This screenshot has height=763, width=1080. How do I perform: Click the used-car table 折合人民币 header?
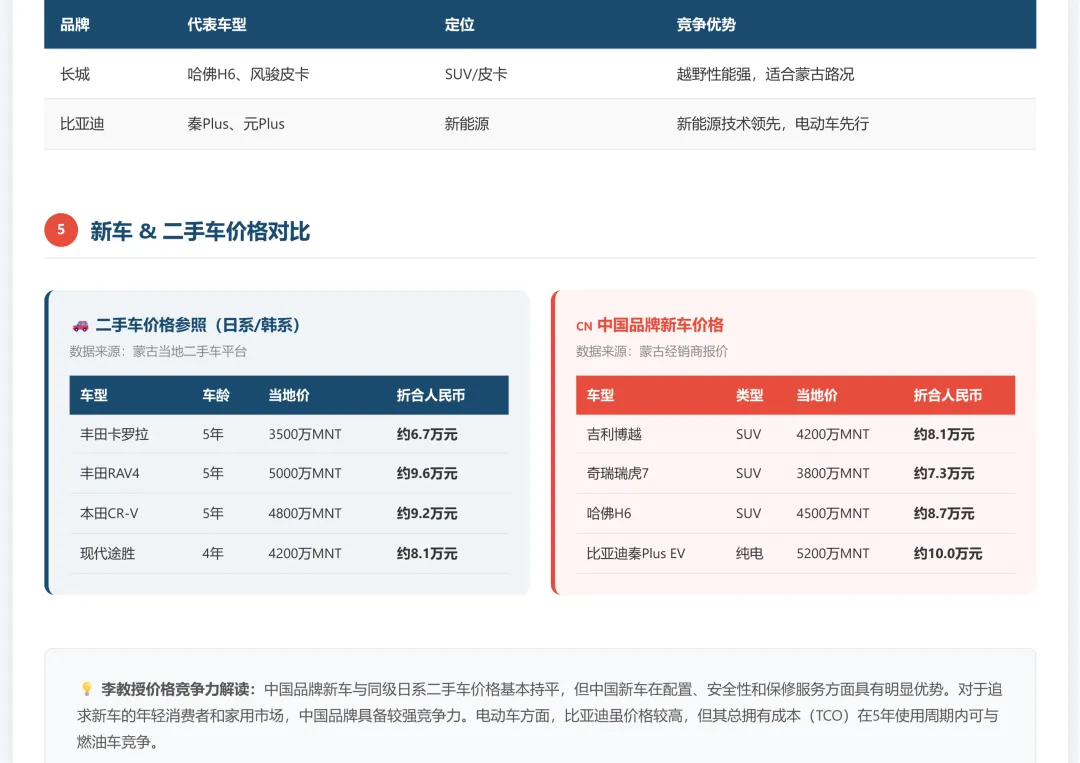(430, 395)
